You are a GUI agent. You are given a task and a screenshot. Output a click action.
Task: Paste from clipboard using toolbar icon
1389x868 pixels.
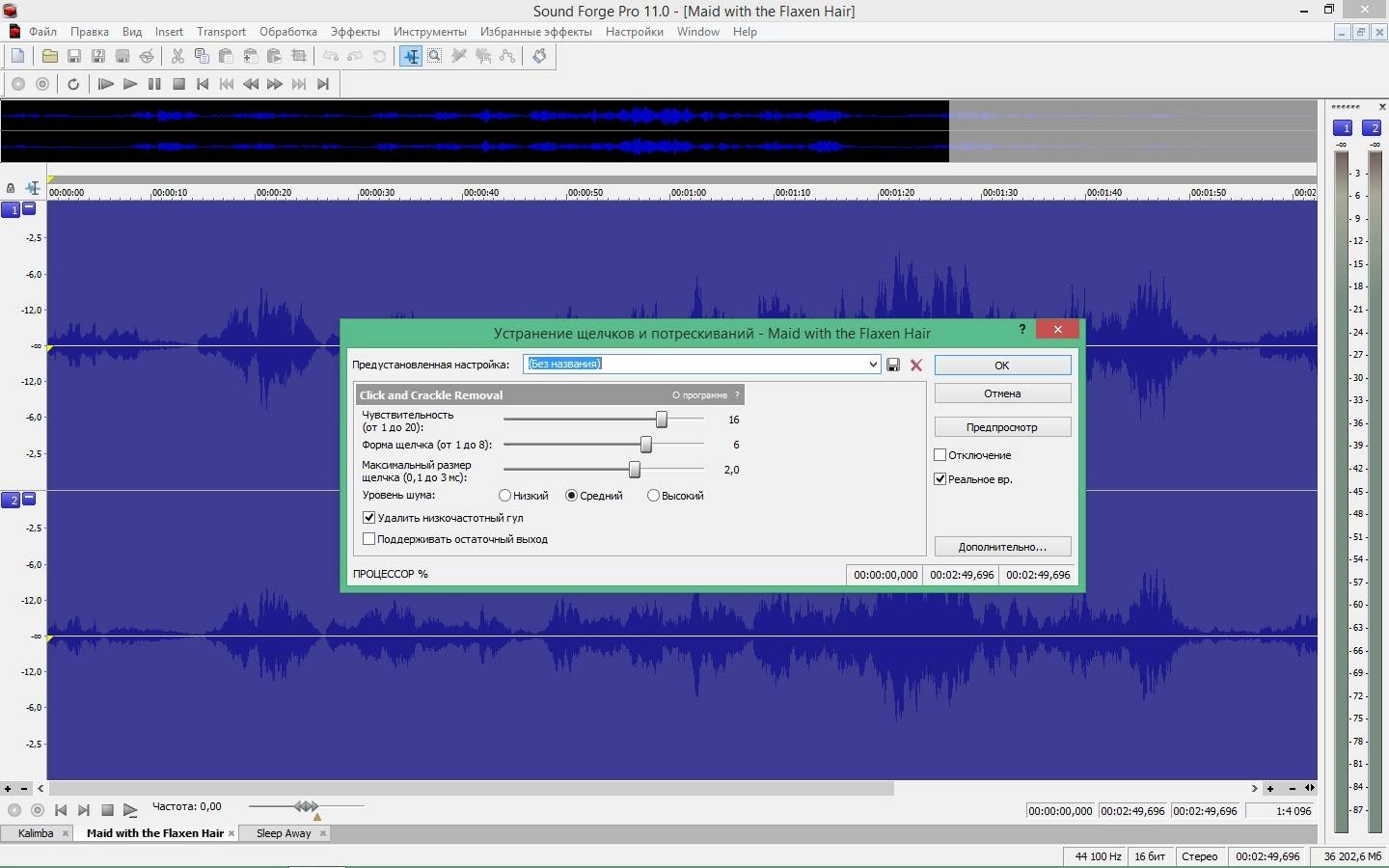(x=226, y=56)
